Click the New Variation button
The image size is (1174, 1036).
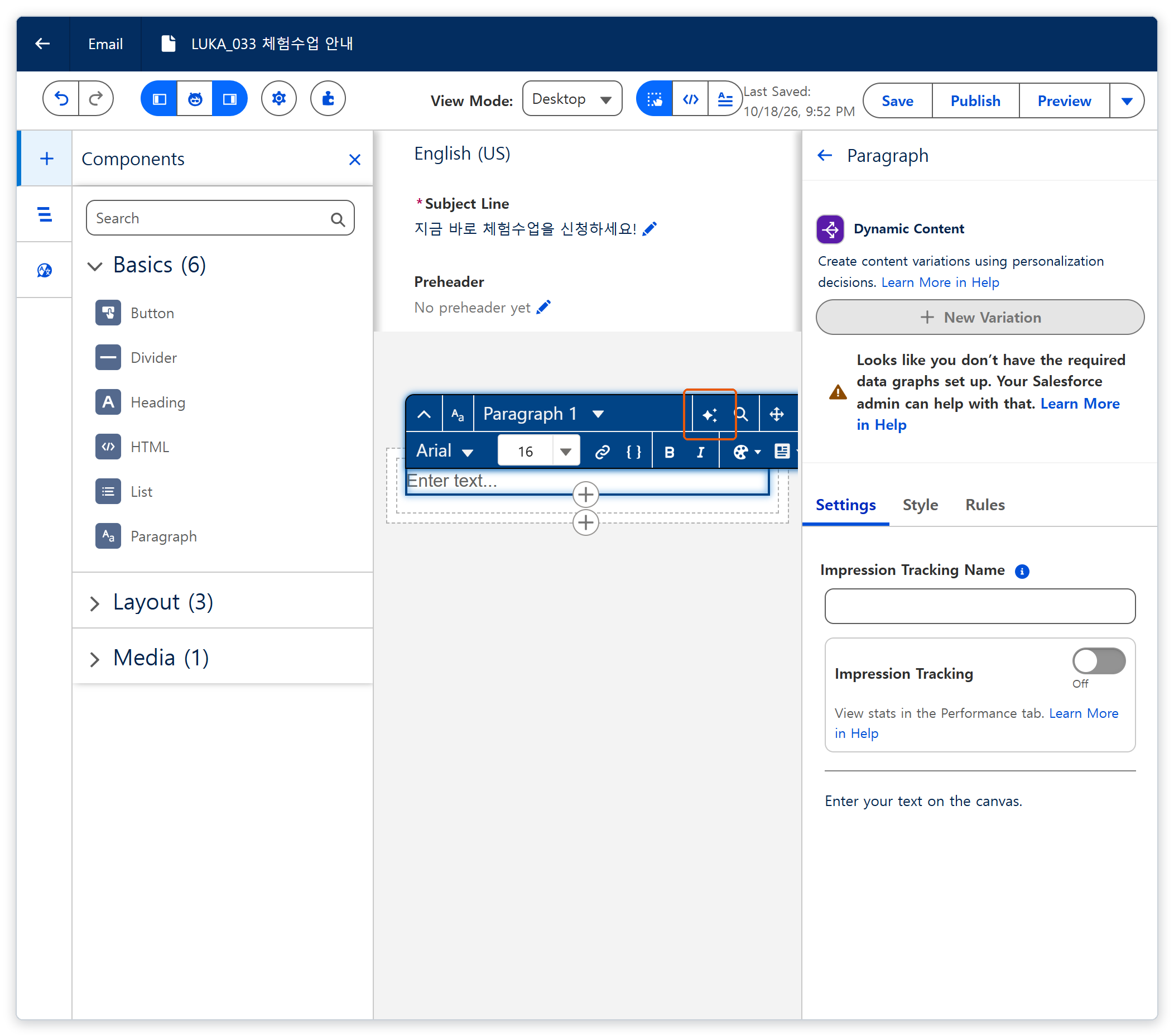pos(980,317)
